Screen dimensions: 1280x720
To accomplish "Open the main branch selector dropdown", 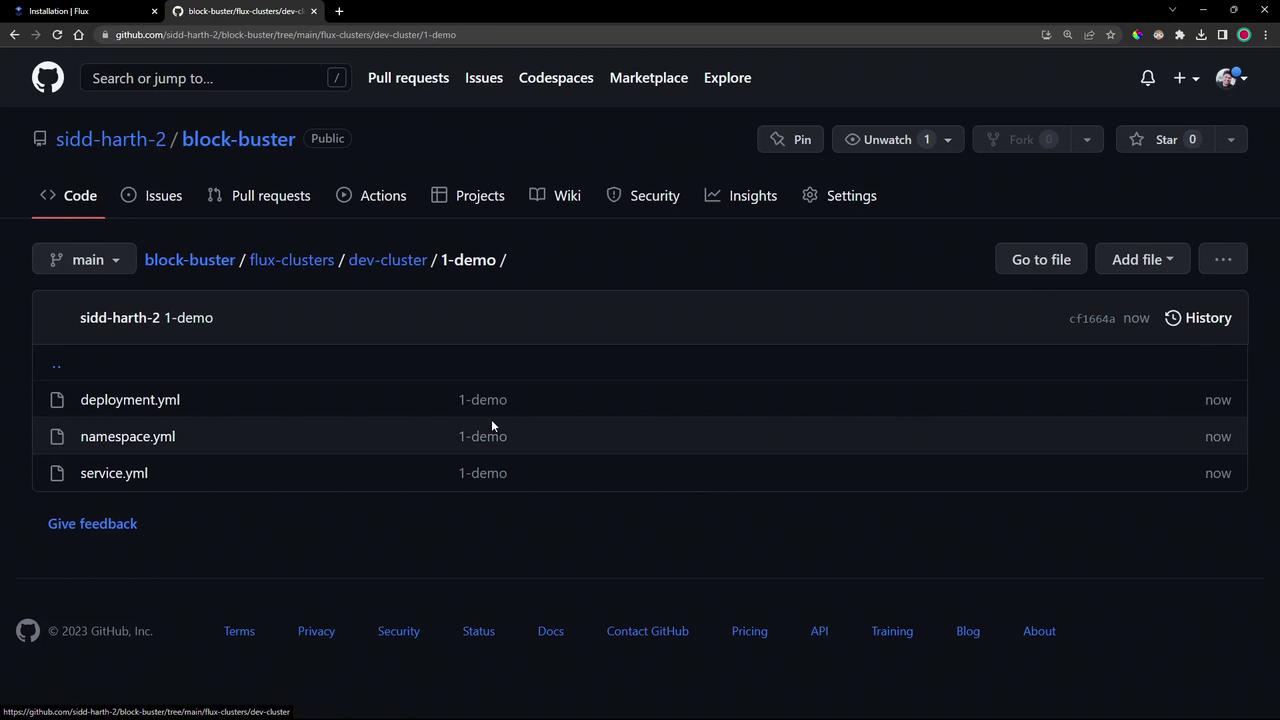I will (x=84, y=260).
